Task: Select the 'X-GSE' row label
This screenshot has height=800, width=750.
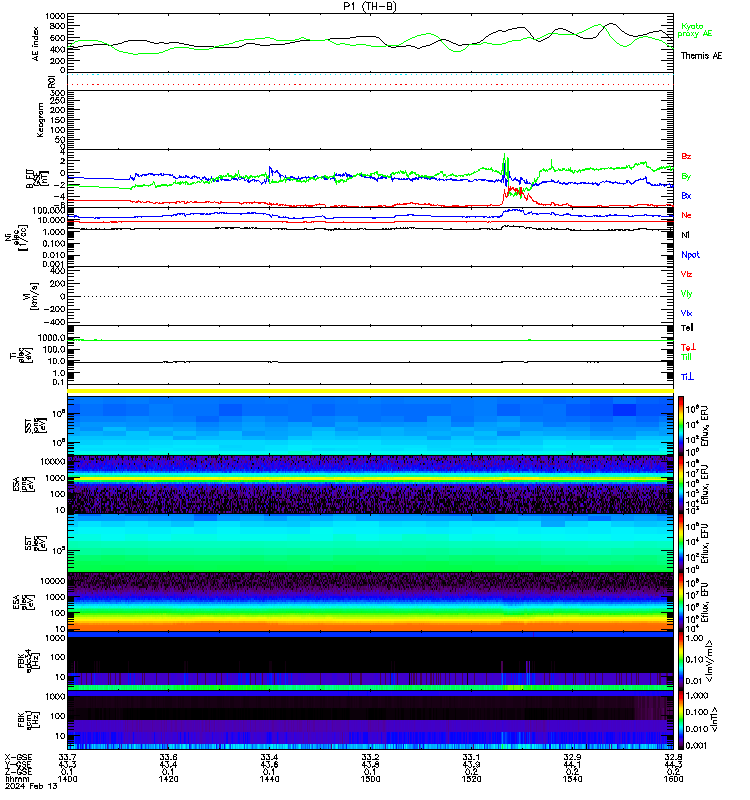Action: coord(18,758)
